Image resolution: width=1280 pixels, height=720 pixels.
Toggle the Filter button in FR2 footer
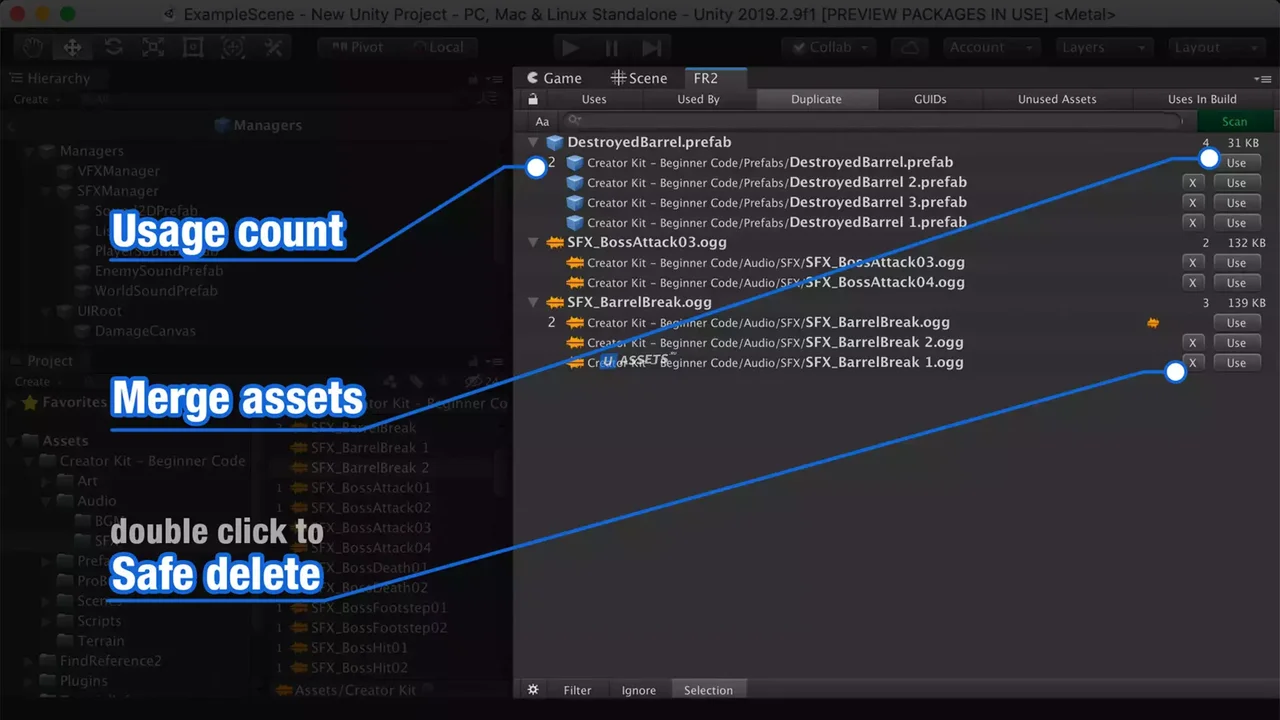point(577,690)
